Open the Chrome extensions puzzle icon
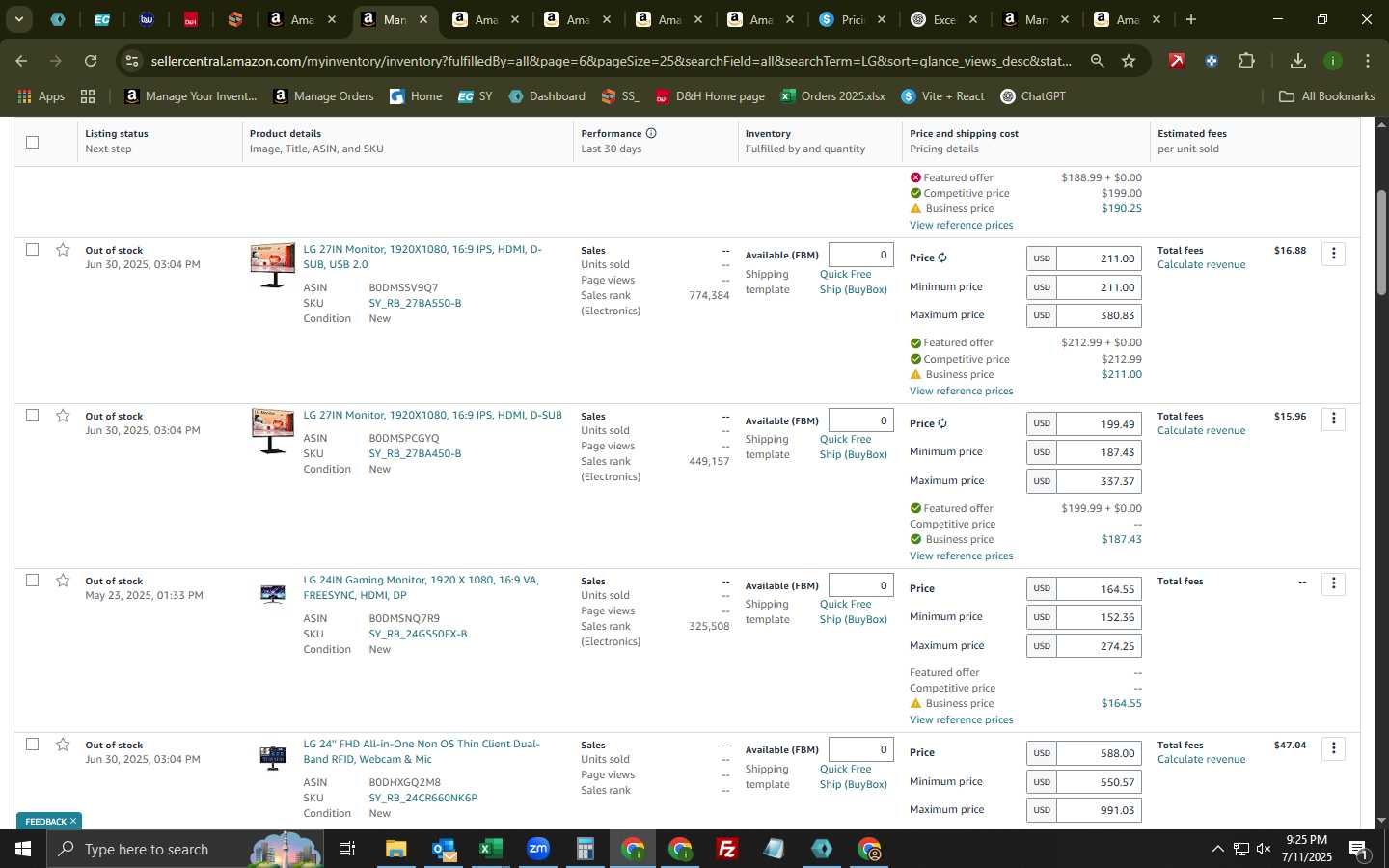Image resolution: width=1389 pixels, height=868 pixels. click(x=1246, y=61)
